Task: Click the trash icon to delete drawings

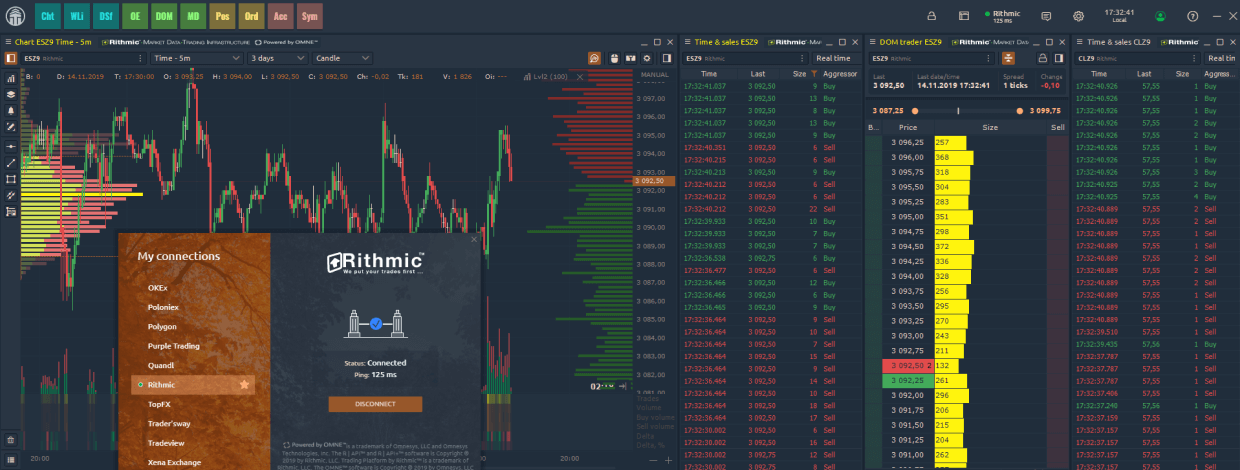Action: tap(11, 439)
